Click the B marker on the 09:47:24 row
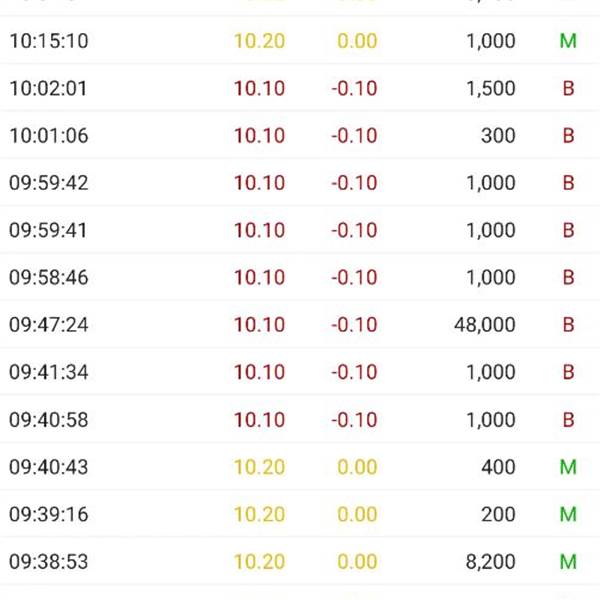600x600 pixels. (568, 325)
